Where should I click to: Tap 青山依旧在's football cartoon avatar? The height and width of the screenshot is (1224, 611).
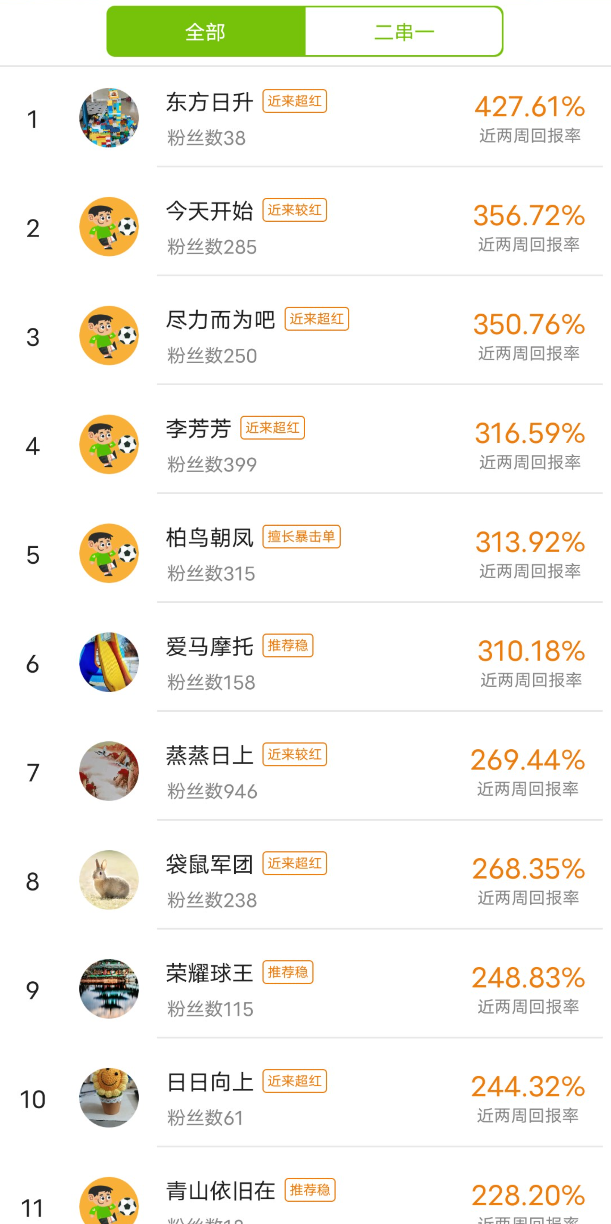pyautogui.click(x=109, y=1203)
